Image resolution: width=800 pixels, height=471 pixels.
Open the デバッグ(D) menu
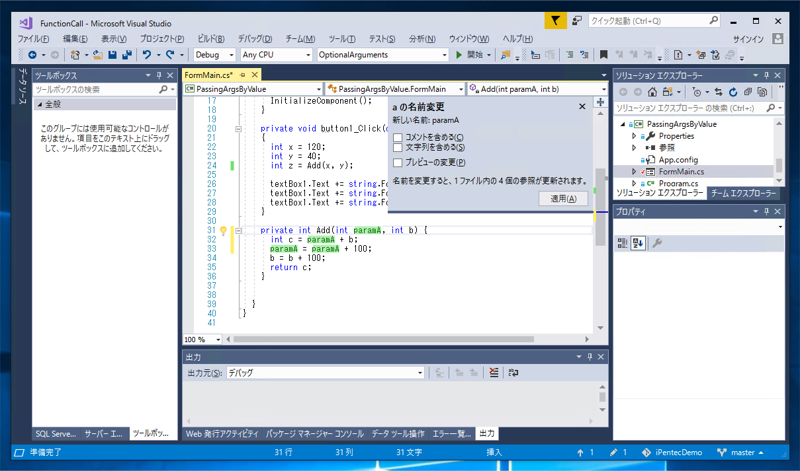[x=255, y=39]
